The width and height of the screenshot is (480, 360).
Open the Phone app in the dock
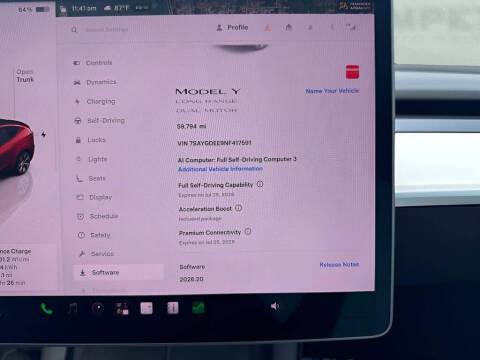47,309
